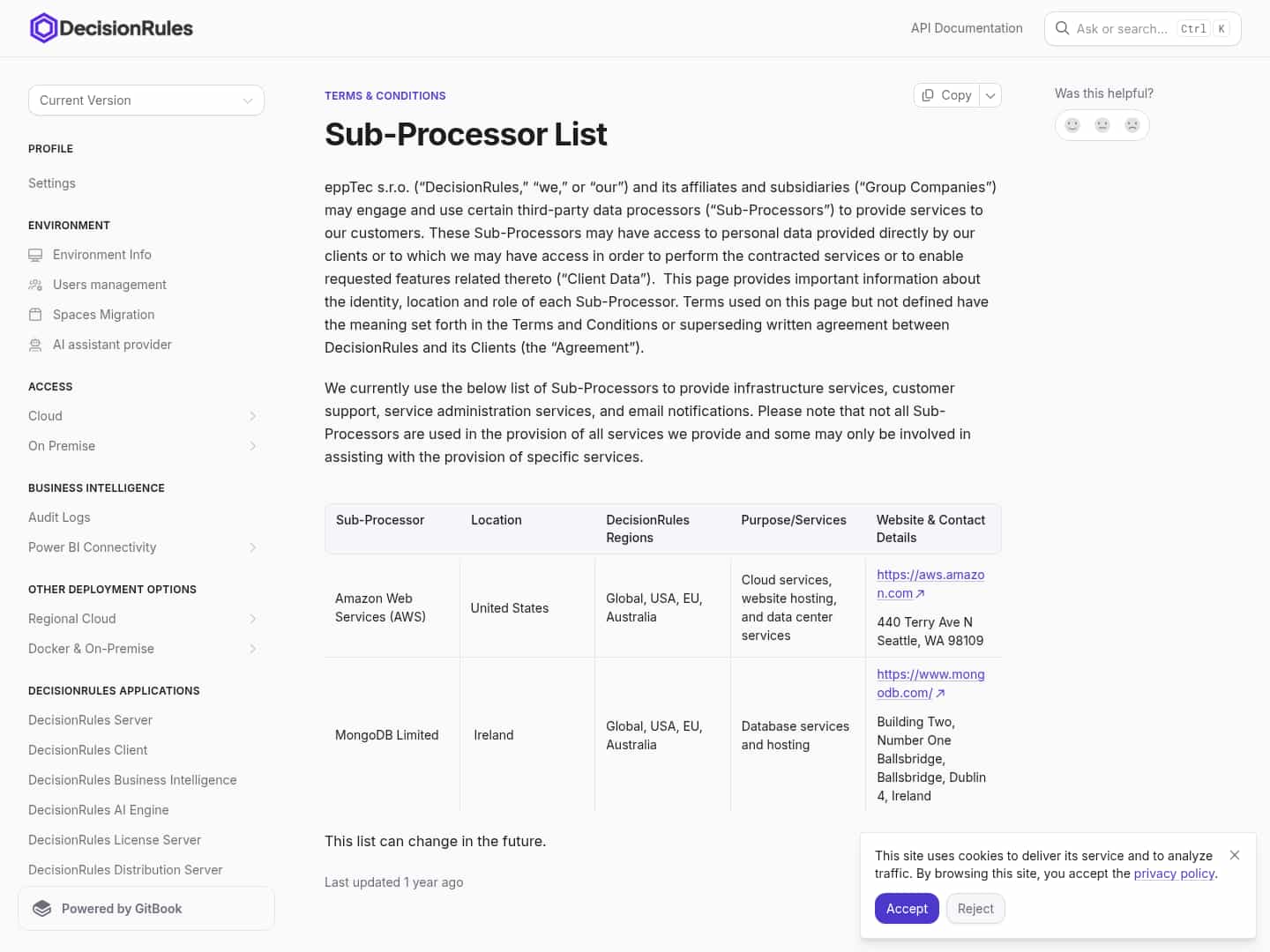Screen dimensions: 1270x952
Task: Expand the Power BI Connectivity section
Action: click(252, 547)
